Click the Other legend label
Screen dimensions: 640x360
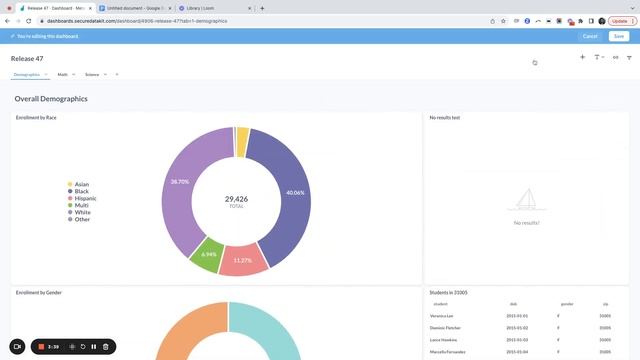82,219
